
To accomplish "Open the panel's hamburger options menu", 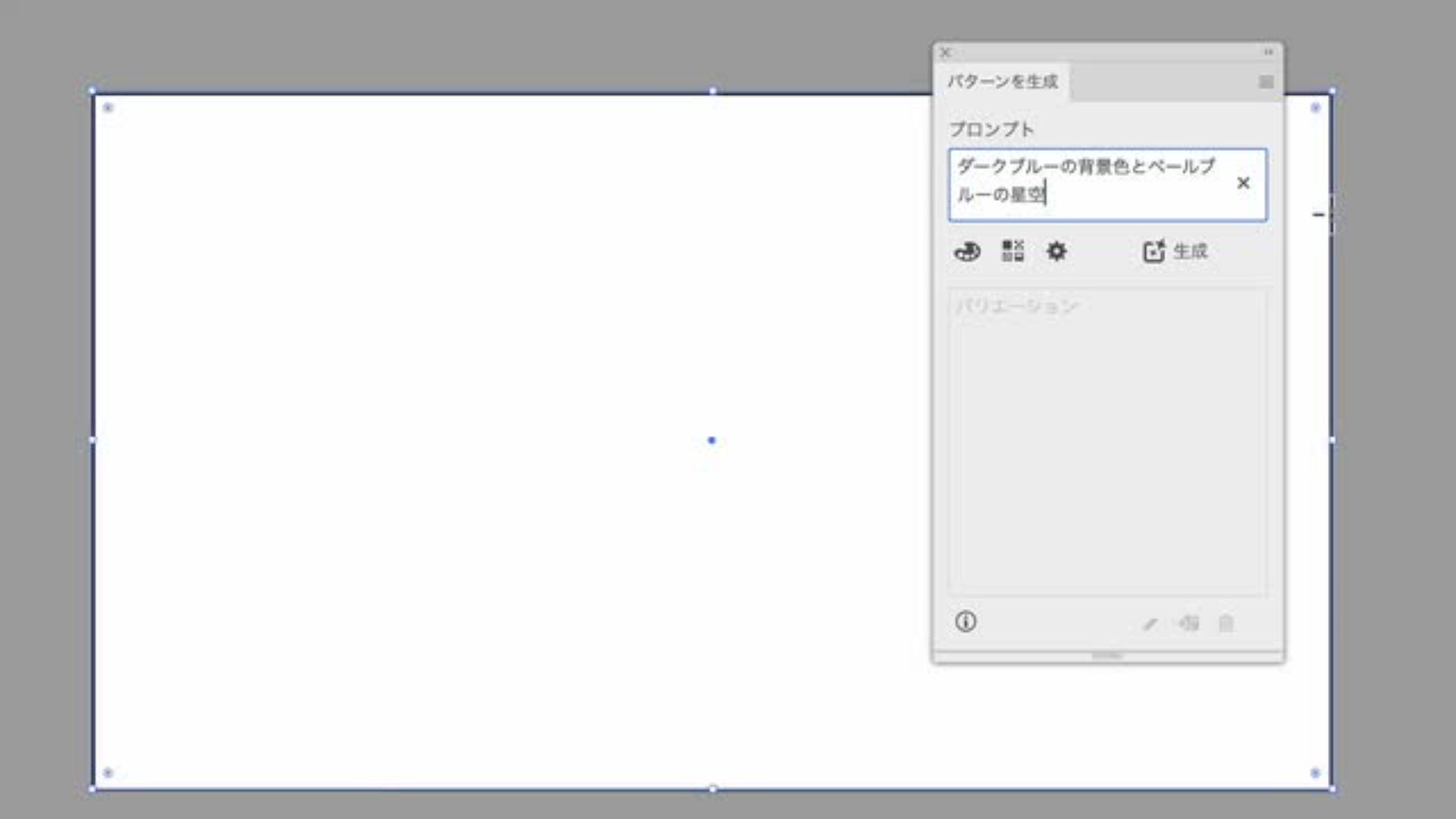I will pos(1266,82).
